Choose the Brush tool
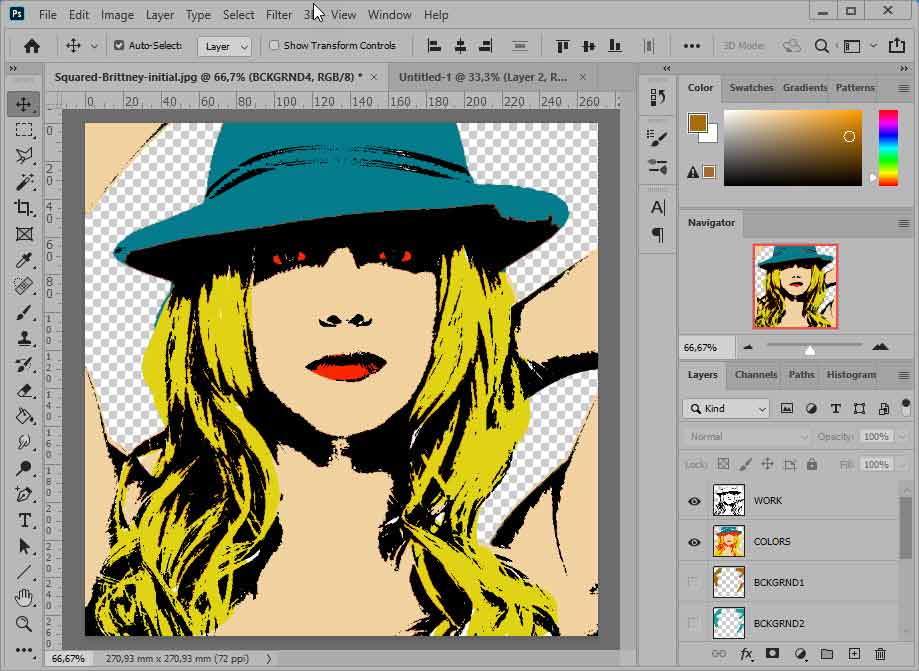The image size is (919, 671). coord(23,312)
